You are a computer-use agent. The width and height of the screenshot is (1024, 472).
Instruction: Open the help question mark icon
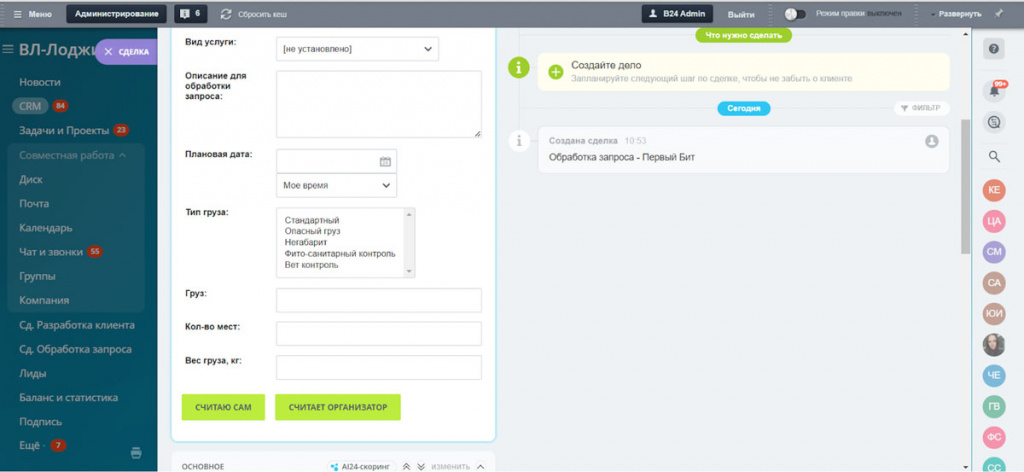click(x=994, y=48)
